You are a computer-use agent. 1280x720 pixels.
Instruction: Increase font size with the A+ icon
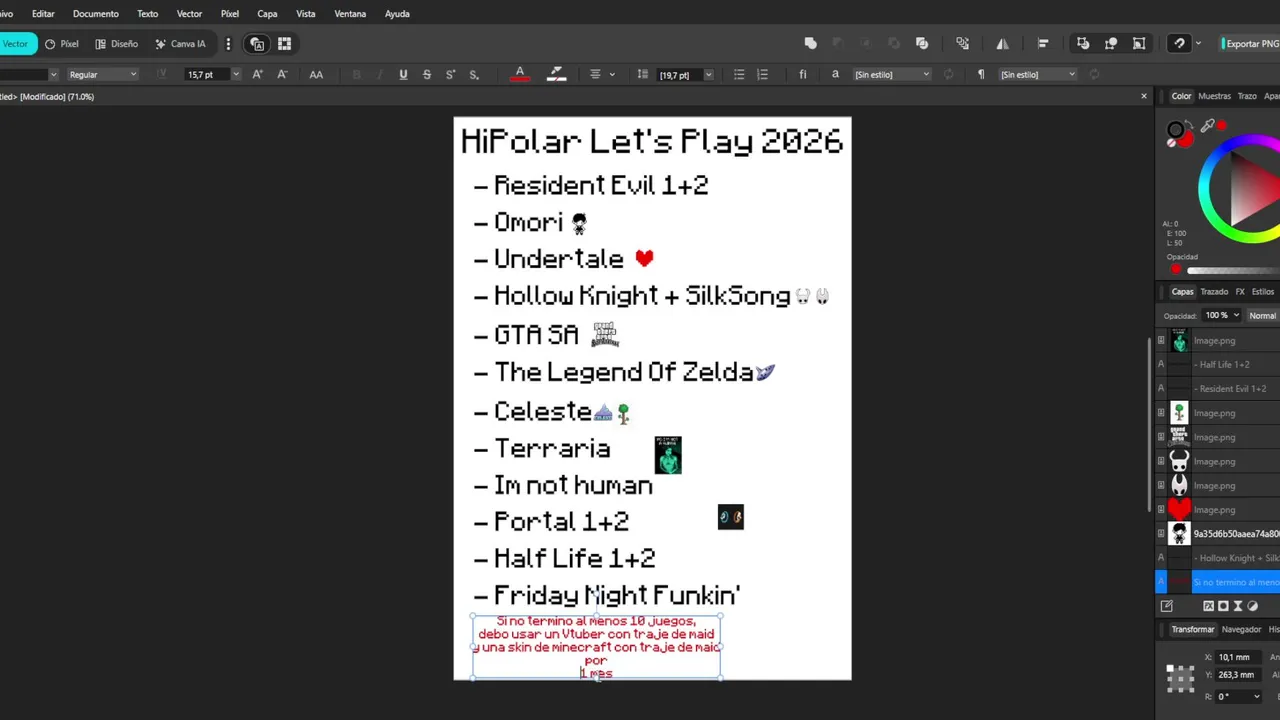257,75
